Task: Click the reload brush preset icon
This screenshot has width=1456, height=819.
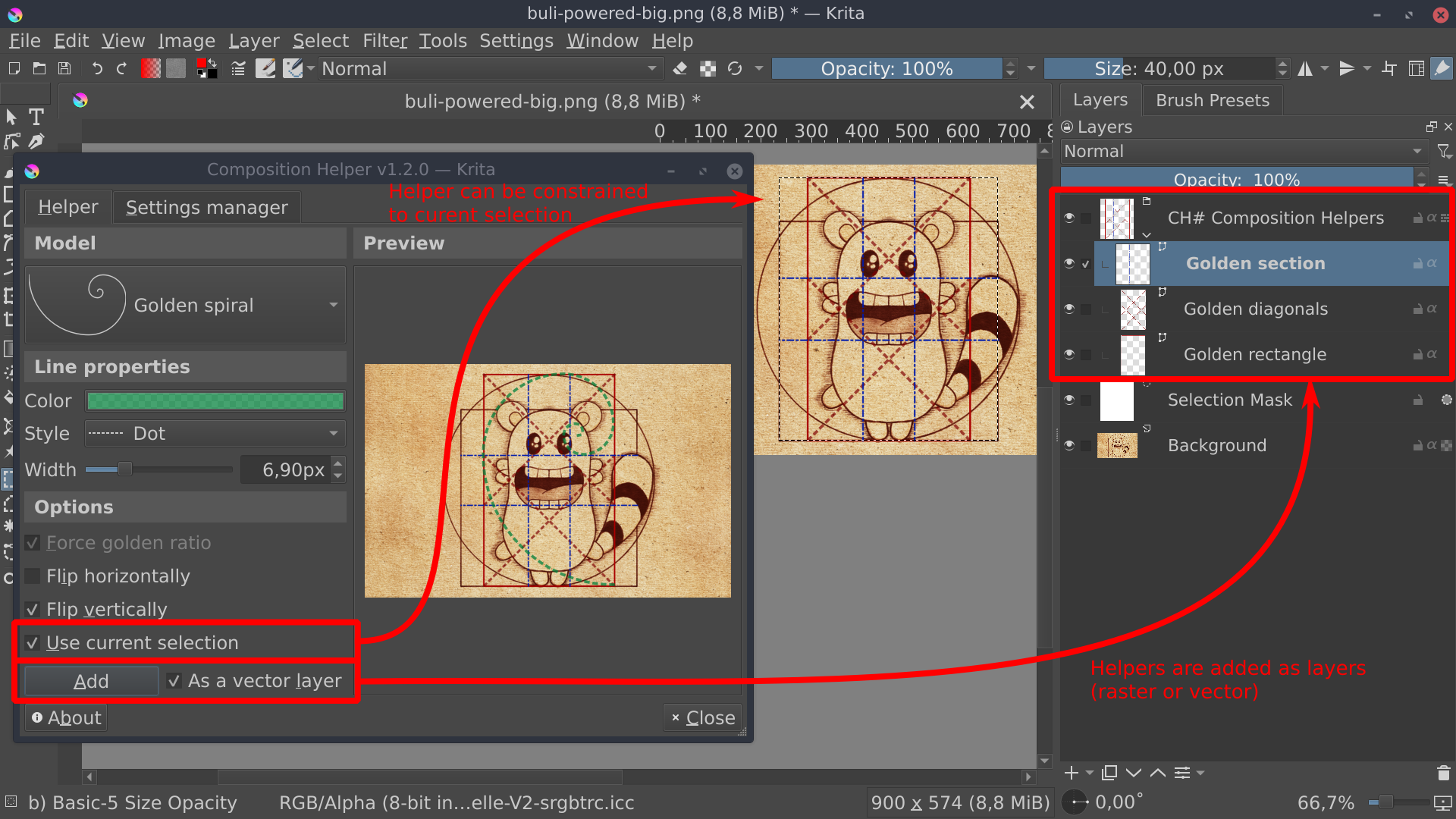Action: 735,69
